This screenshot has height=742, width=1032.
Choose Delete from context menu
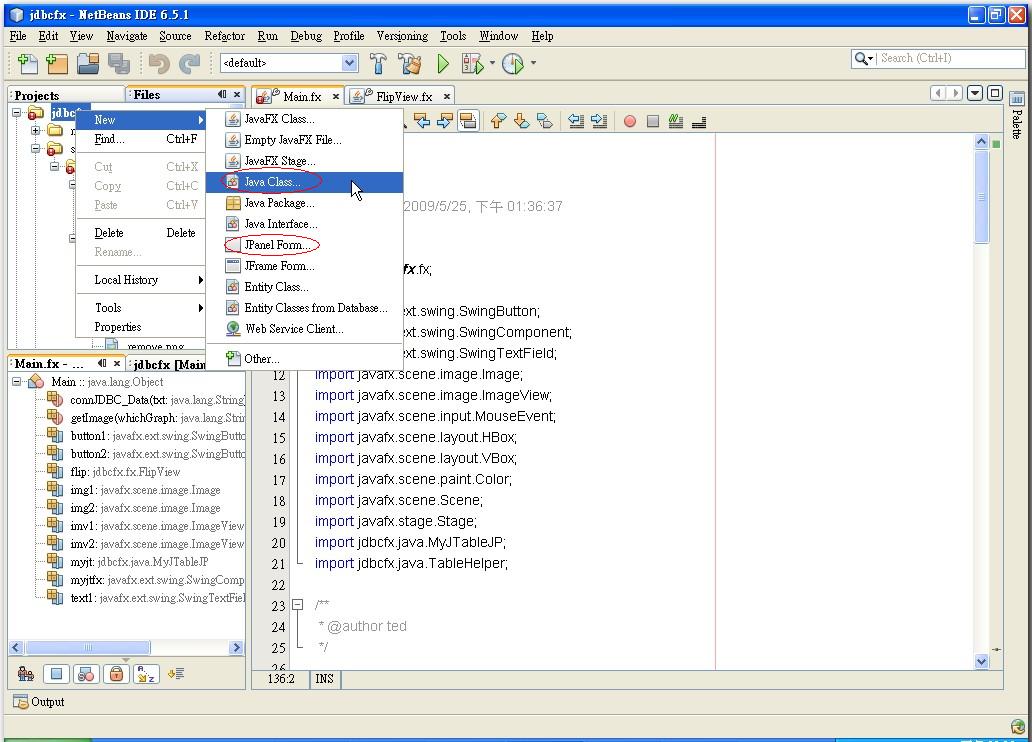click(142, 233)
